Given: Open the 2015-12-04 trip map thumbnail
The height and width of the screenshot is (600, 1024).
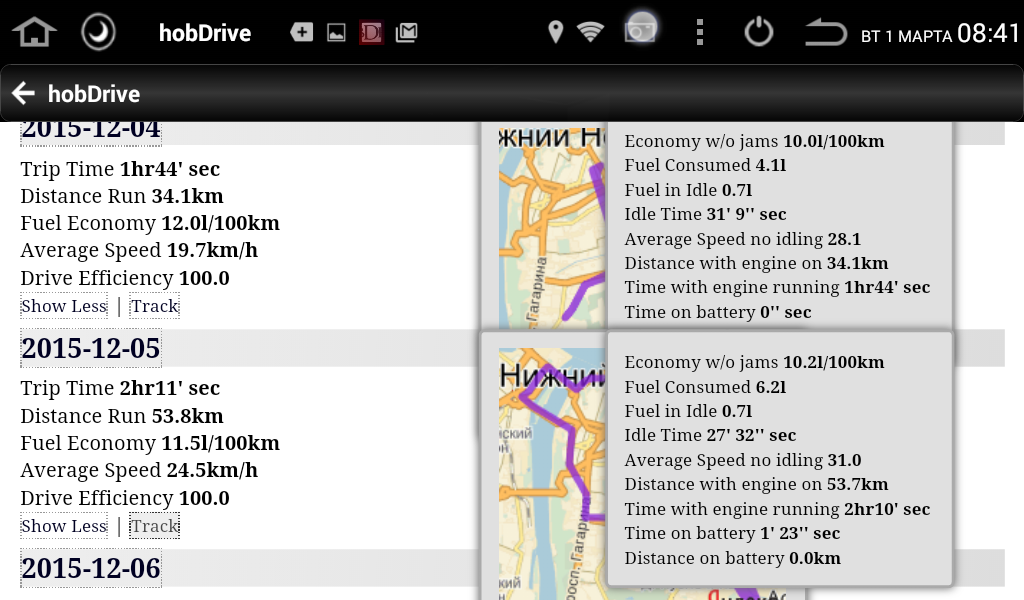Looking at the screenshot, I should [552, 226].
